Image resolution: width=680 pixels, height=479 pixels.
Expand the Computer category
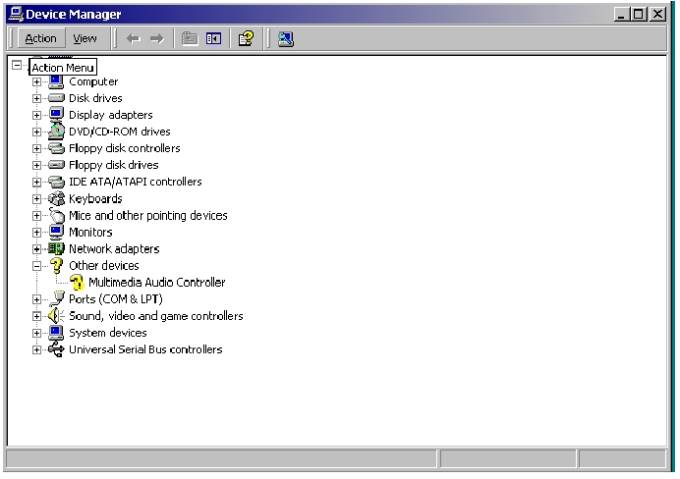click(37, 82)
